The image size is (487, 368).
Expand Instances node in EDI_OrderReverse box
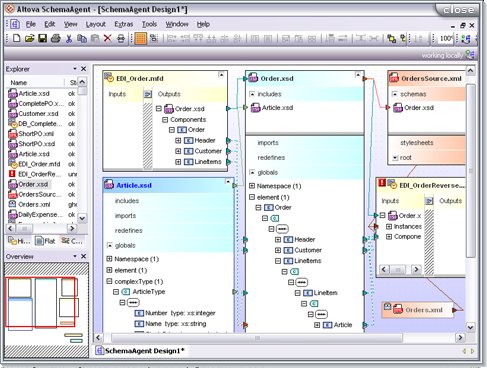[389, 226]
